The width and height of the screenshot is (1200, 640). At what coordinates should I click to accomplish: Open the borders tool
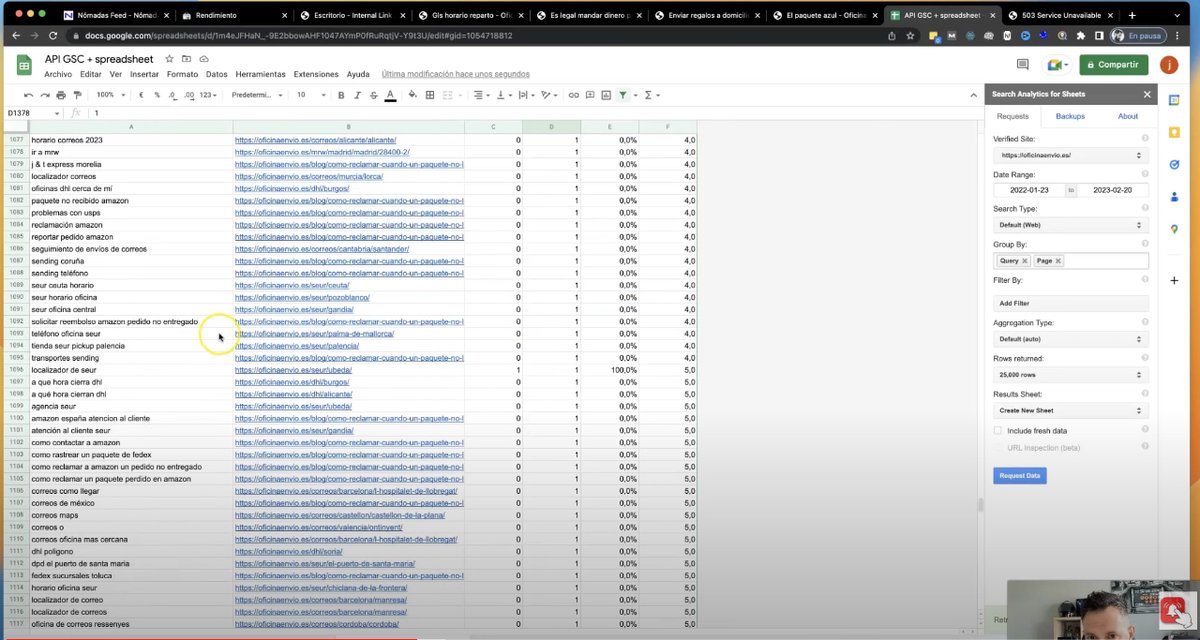click(430, 95)
